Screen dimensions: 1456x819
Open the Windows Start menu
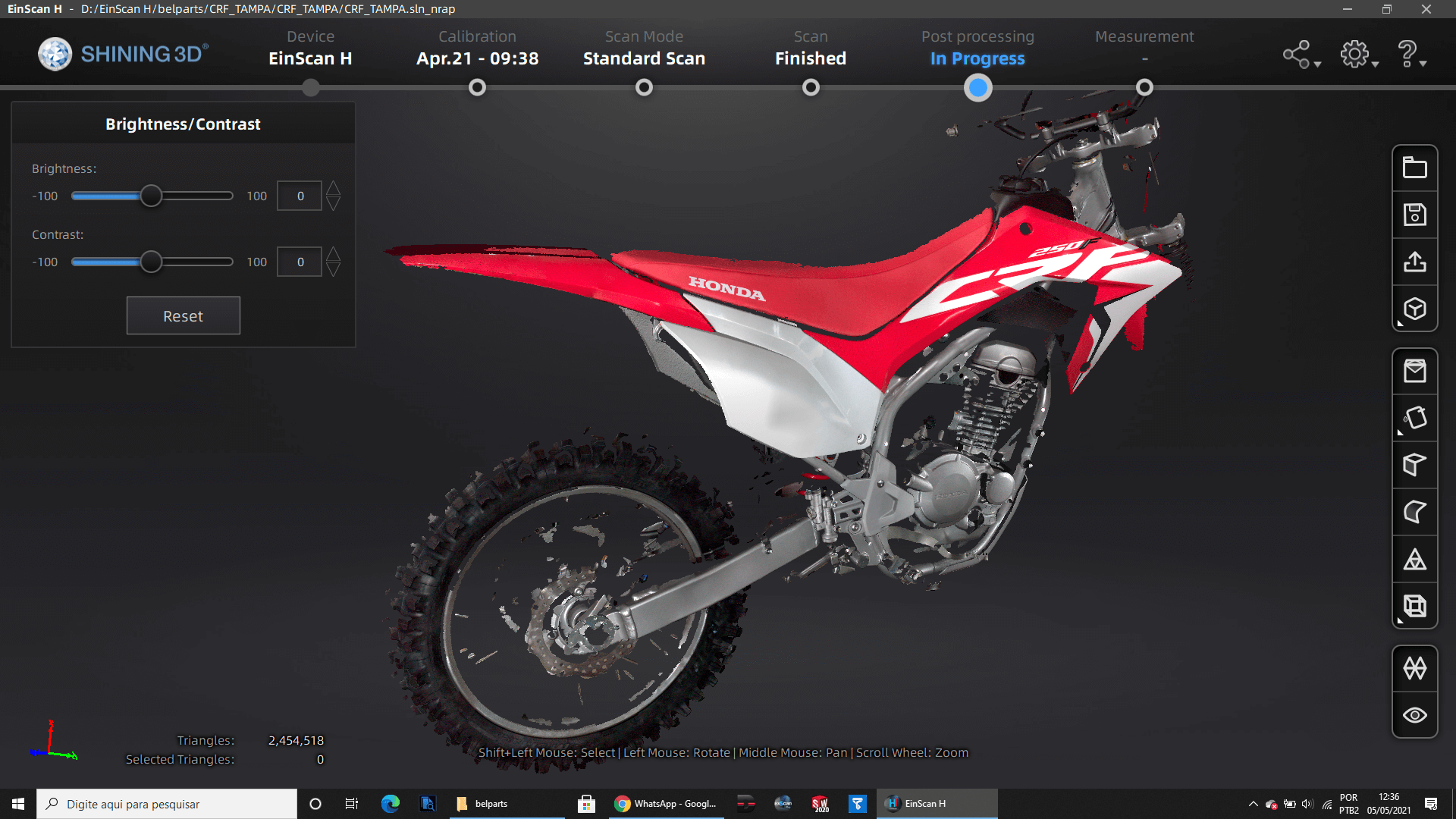pyautogui.click(x=18, y=804)
